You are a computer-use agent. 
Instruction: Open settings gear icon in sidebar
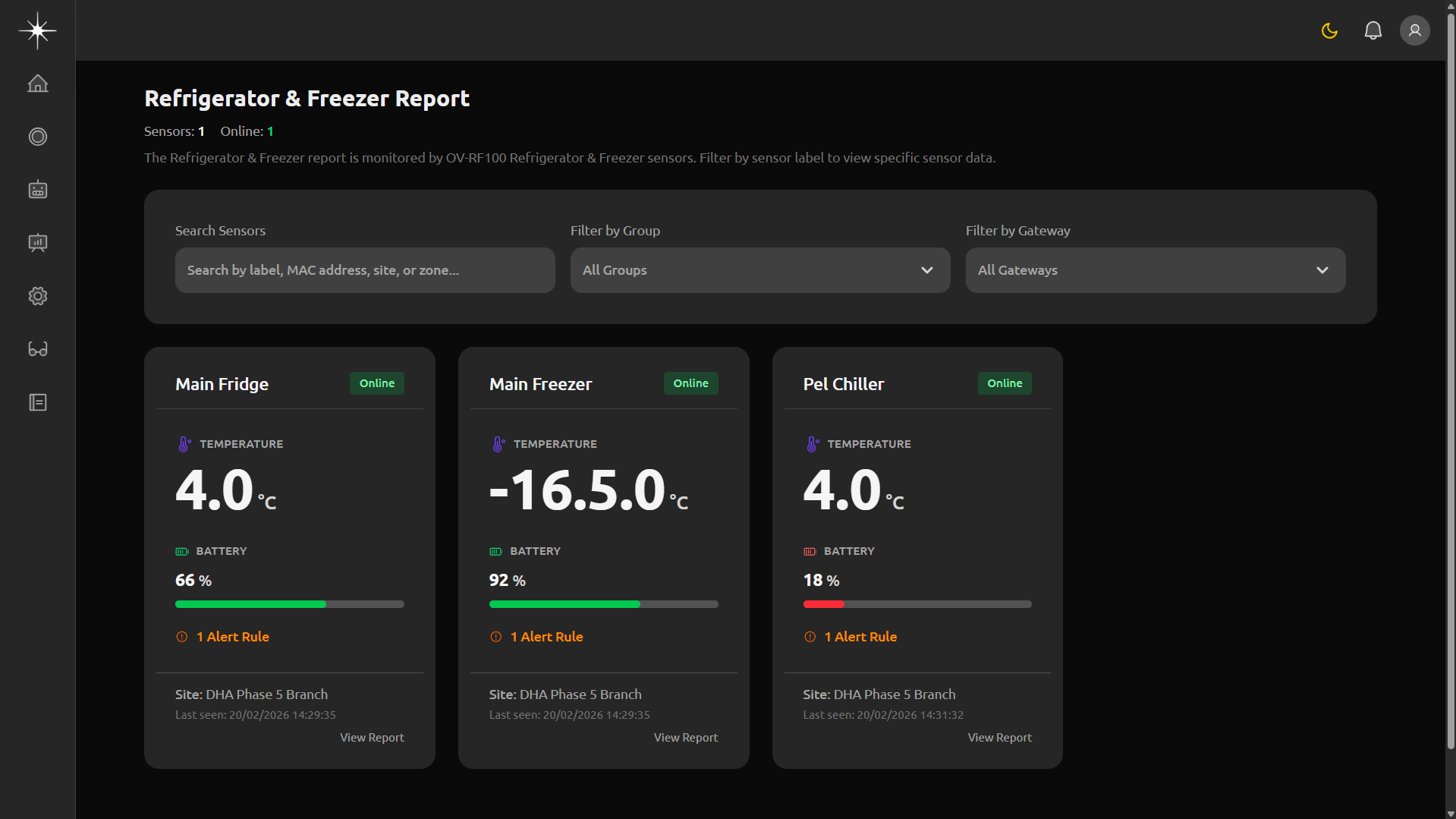click(x=38, y=296)
